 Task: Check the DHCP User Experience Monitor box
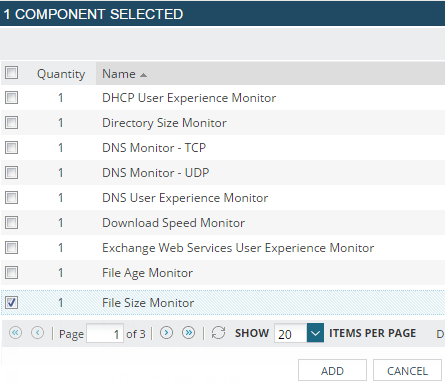tap(11, 98)
